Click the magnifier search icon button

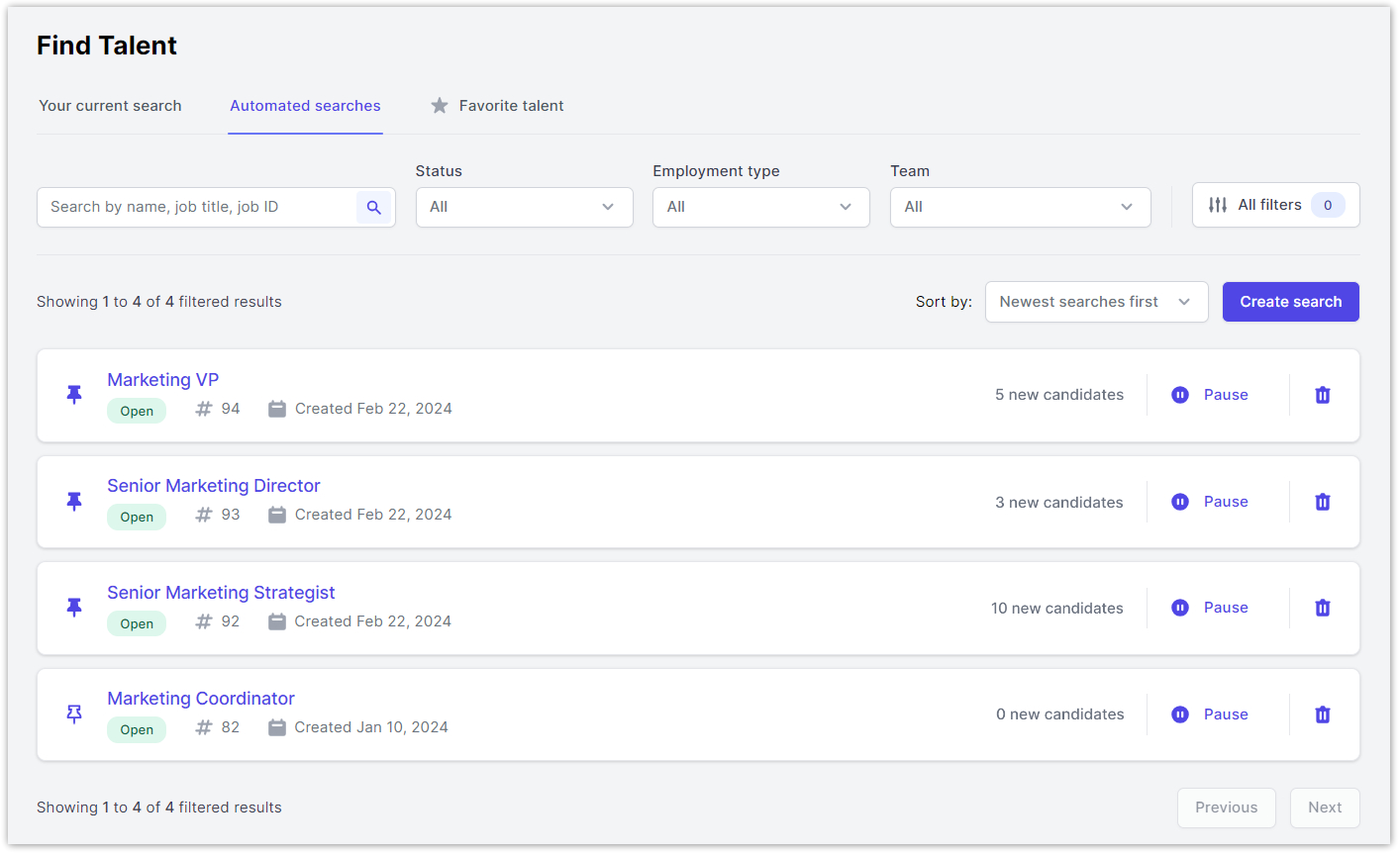[373, 208]
